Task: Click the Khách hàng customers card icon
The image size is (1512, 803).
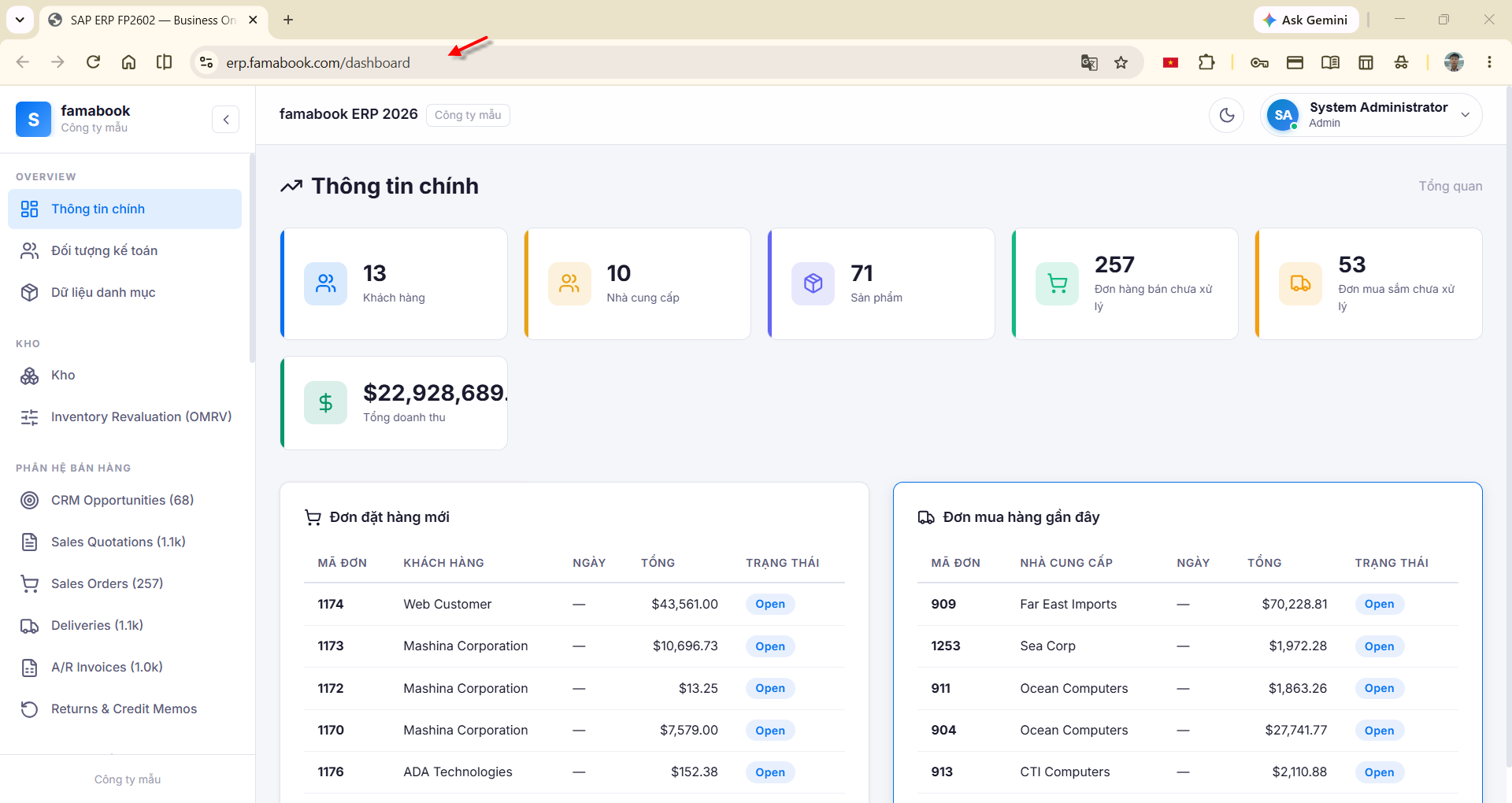Action: pos(325,283)
